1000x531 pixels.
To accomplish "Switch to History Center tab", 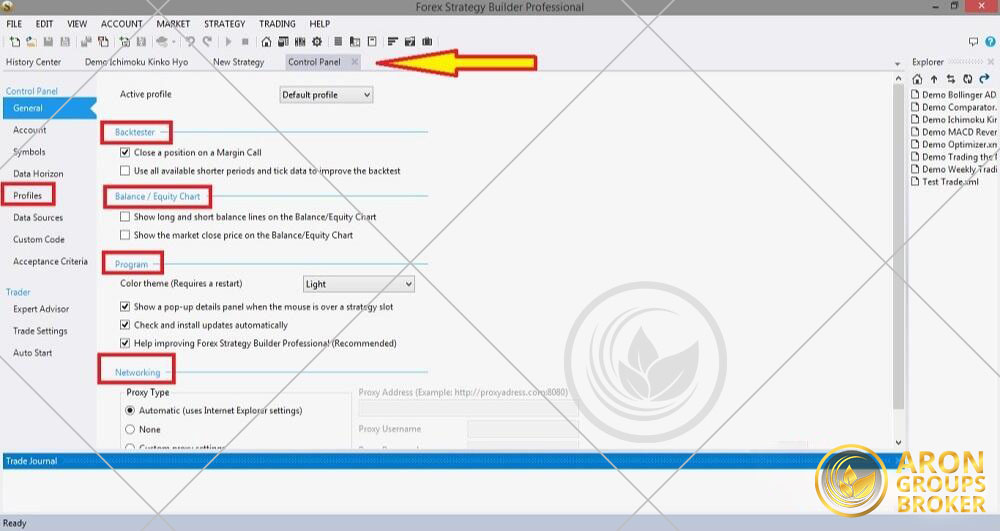I will (x=33, y=62).
